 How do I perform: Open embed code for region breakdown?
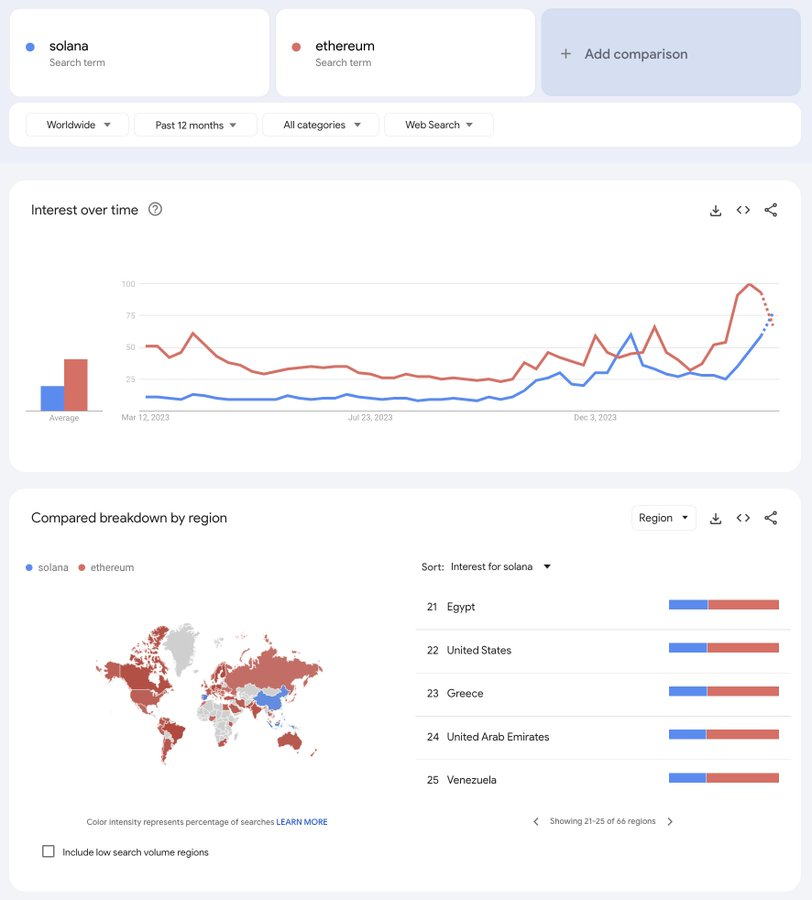click(x=743, y=518)
